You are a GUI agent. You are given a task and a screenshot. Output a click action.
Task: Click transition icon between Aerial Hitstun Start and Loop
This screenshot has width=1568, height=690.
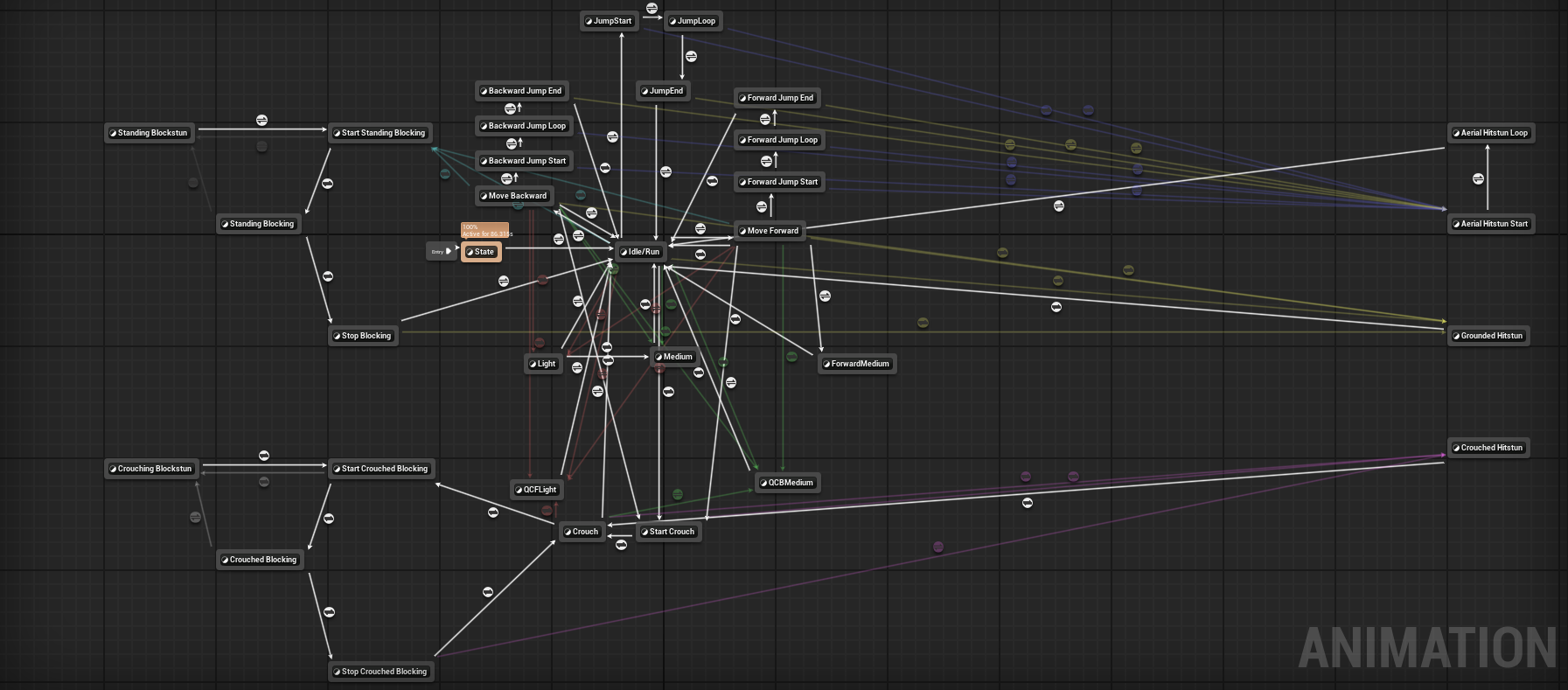1478,178
